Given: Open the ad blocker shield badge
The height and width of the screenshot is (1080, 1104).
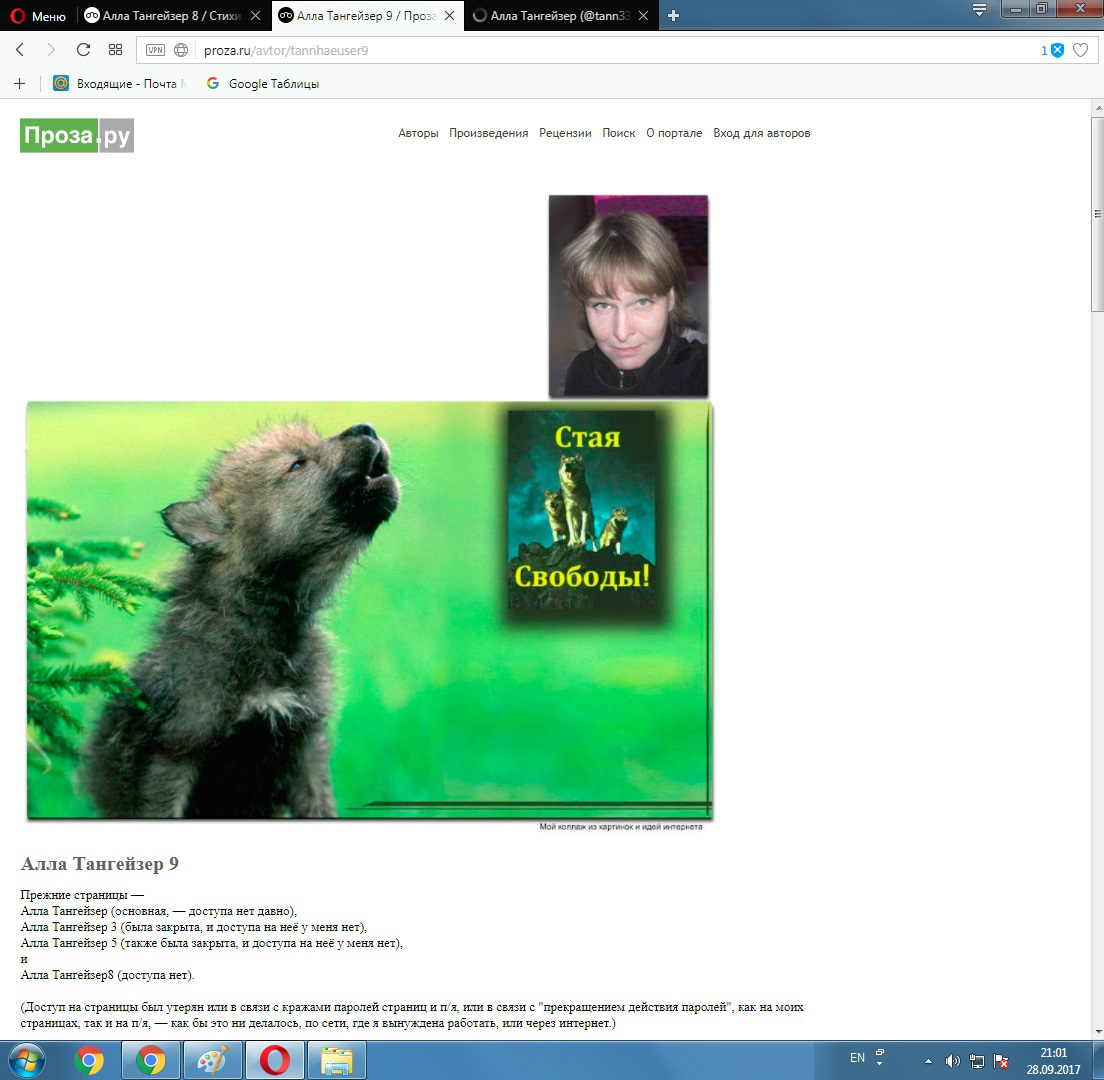Looking at the screenshot, I should tap(1056, 50).
